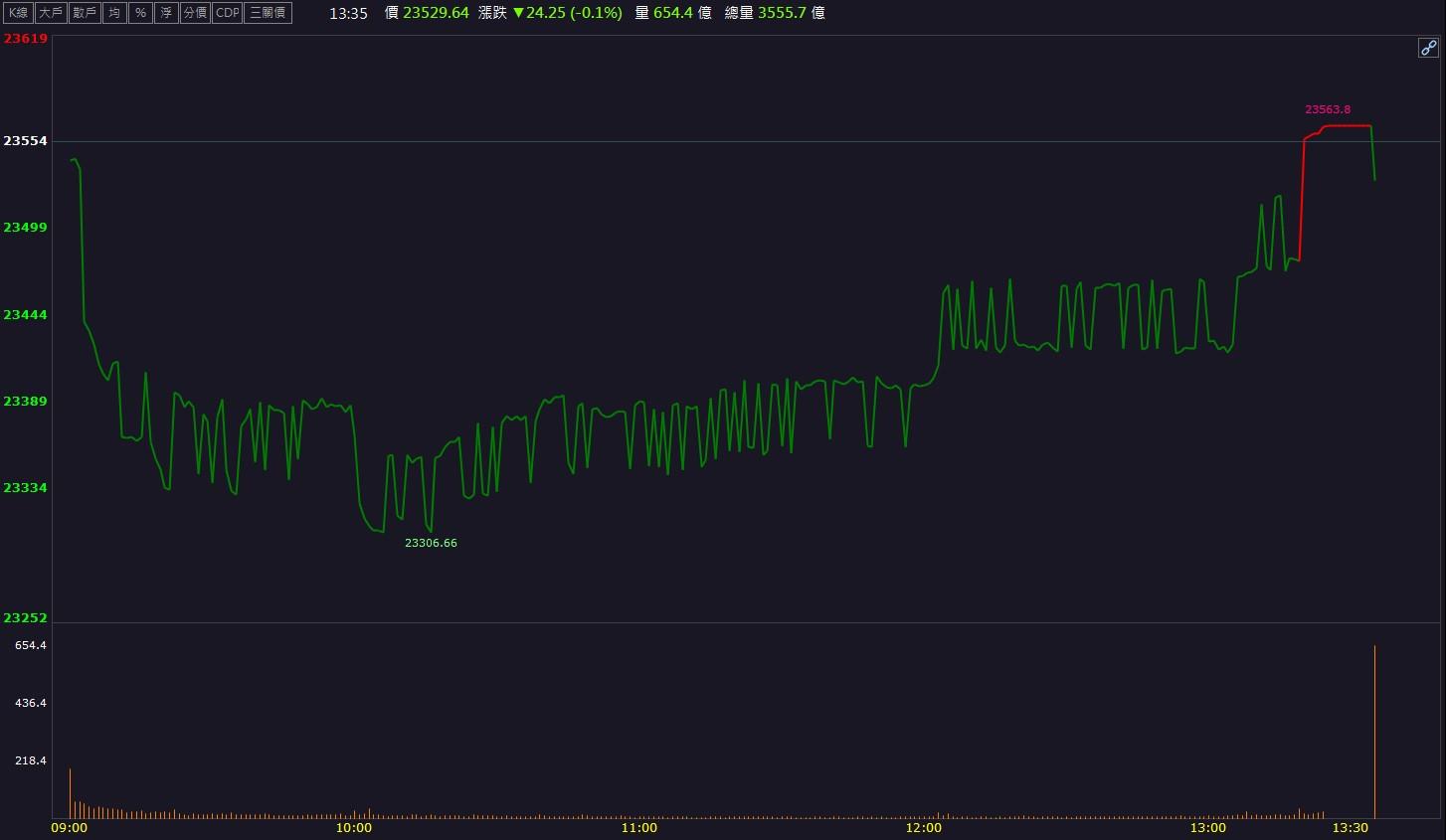This screenshot has height=840, width=1446.
Task: Toggle the 浮 button in toolbar
Action: click(166, 13)
